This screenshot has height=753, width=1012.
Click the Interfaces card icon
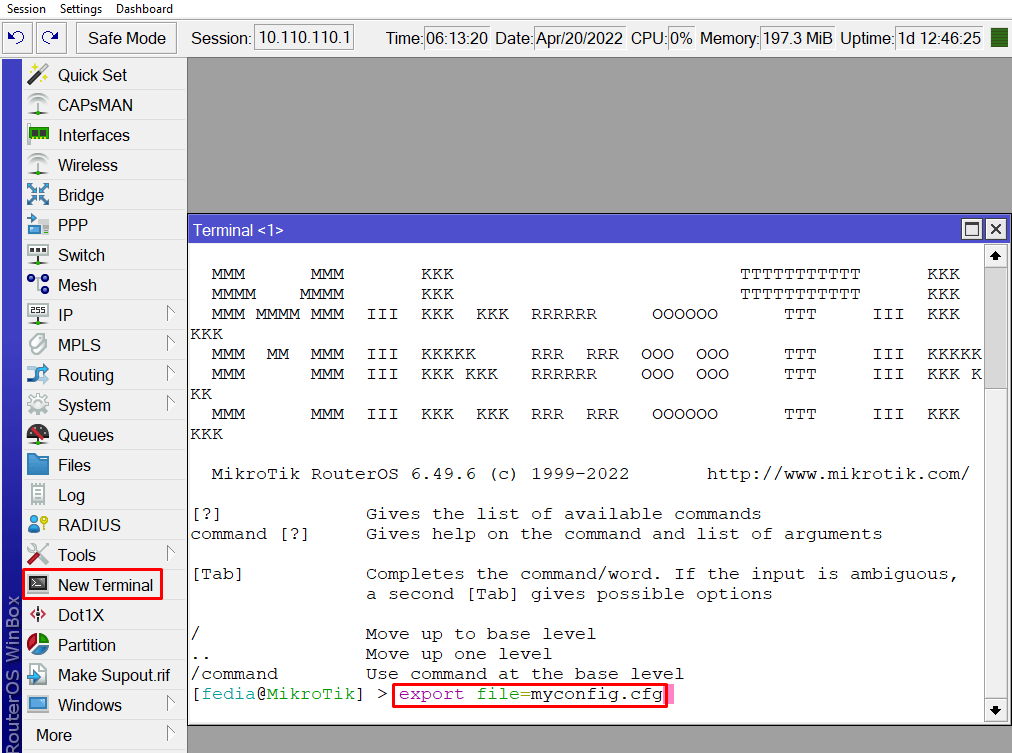point(38,134)
